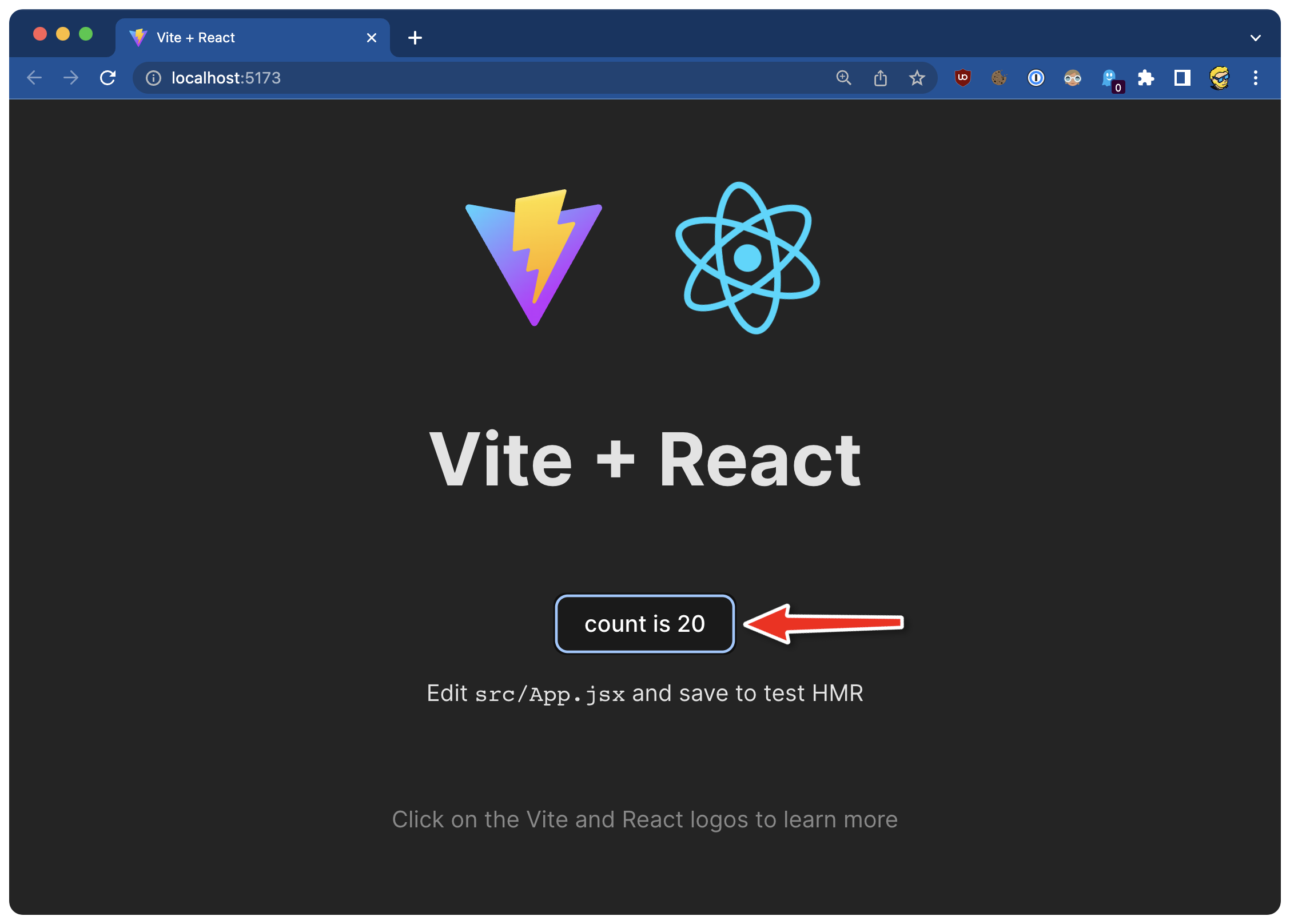Bookmark this page with the star
The height and width of the screenshot is (924, 1290).
click(917, 78)
